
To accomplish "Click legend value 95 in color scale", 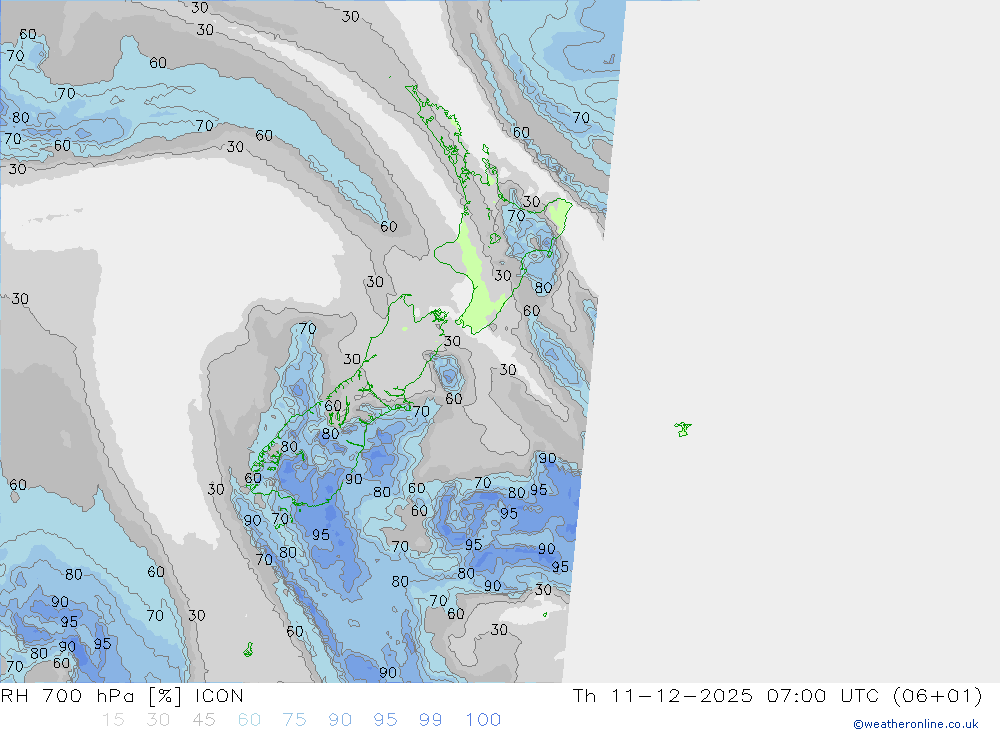I will click(x=385, y=720).
